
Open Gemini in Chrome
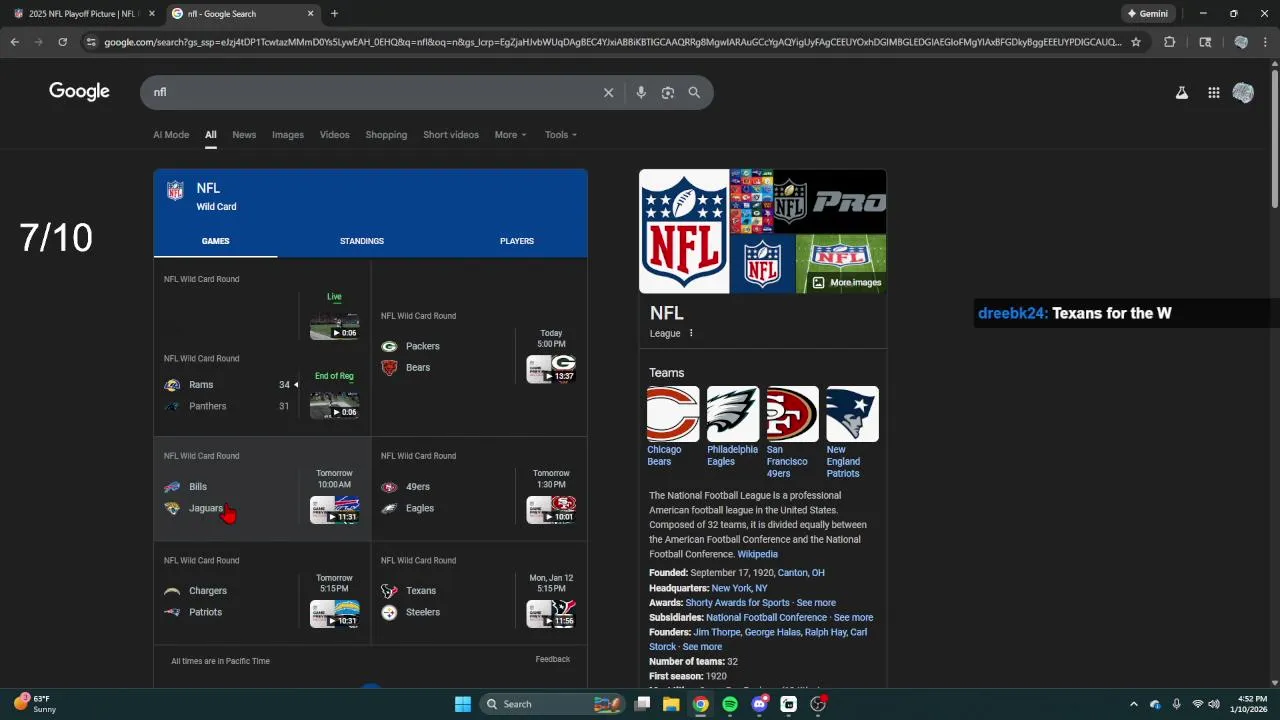1148,14
